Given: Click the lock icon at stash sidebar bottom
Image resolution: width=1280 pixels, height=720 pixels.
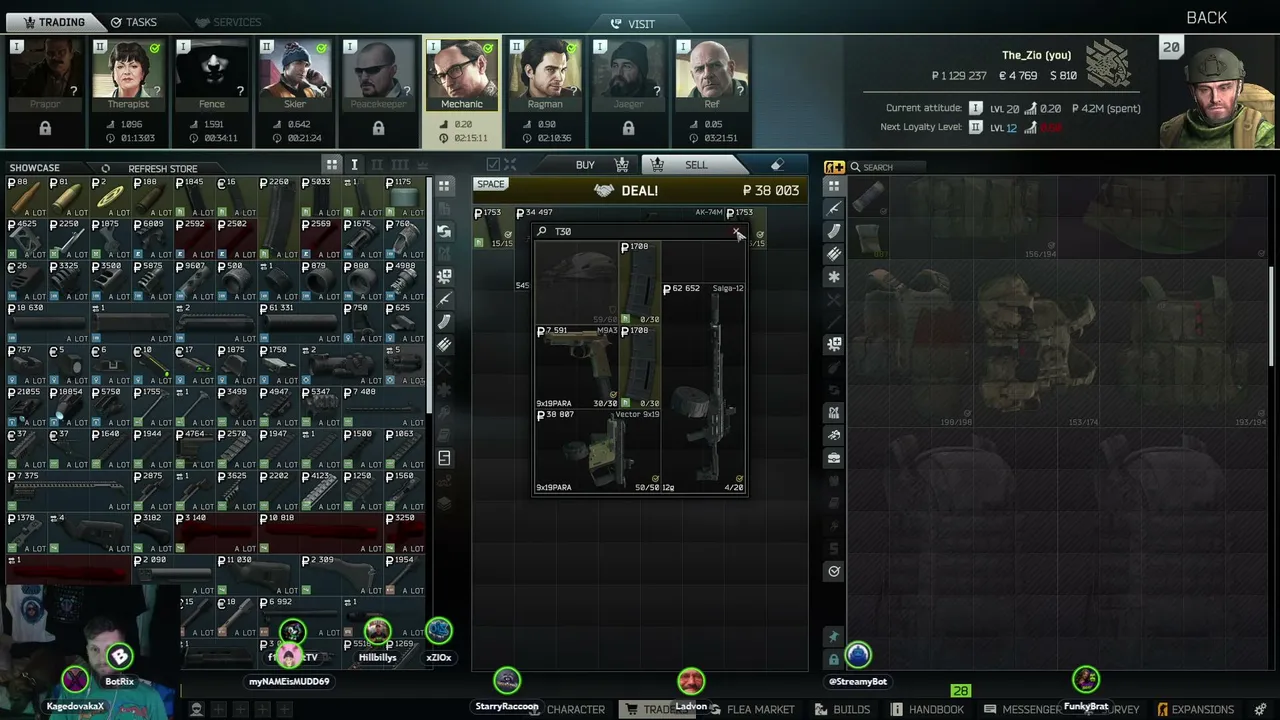Looking at the screenshot, I should pos(834,660).
